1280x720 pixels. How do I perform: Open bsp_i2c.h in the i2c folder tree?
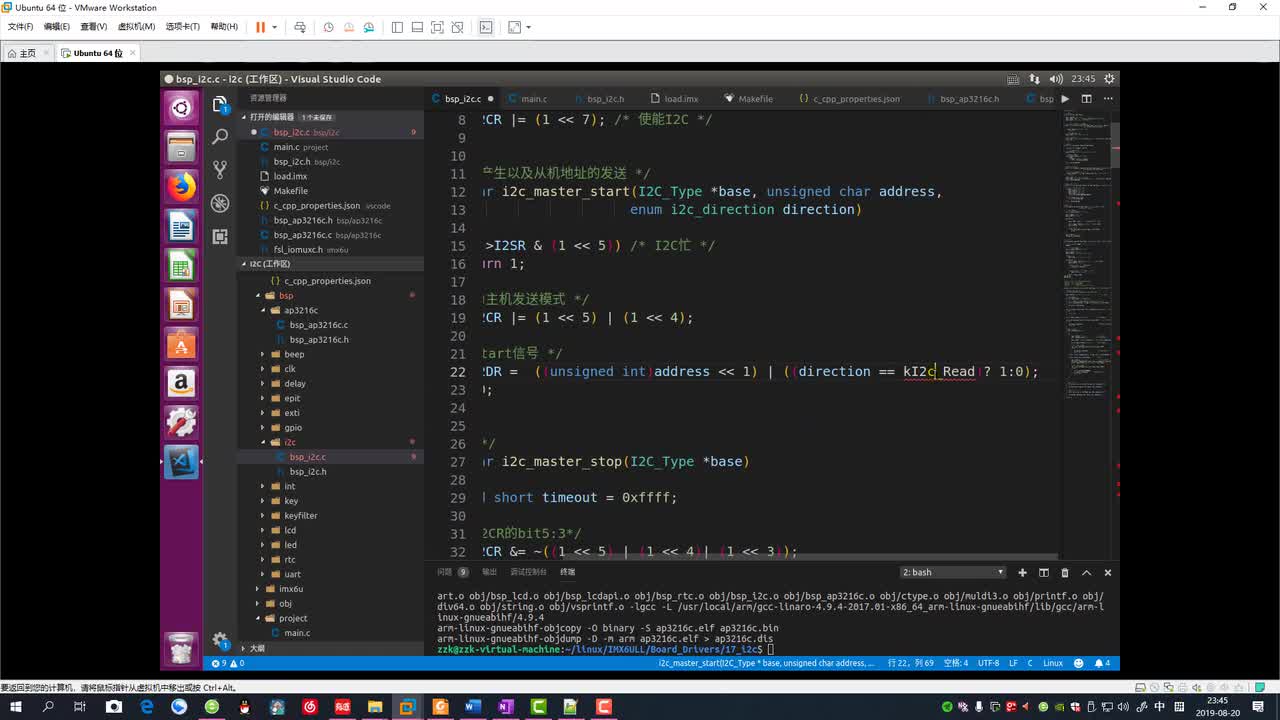point(308,471)
